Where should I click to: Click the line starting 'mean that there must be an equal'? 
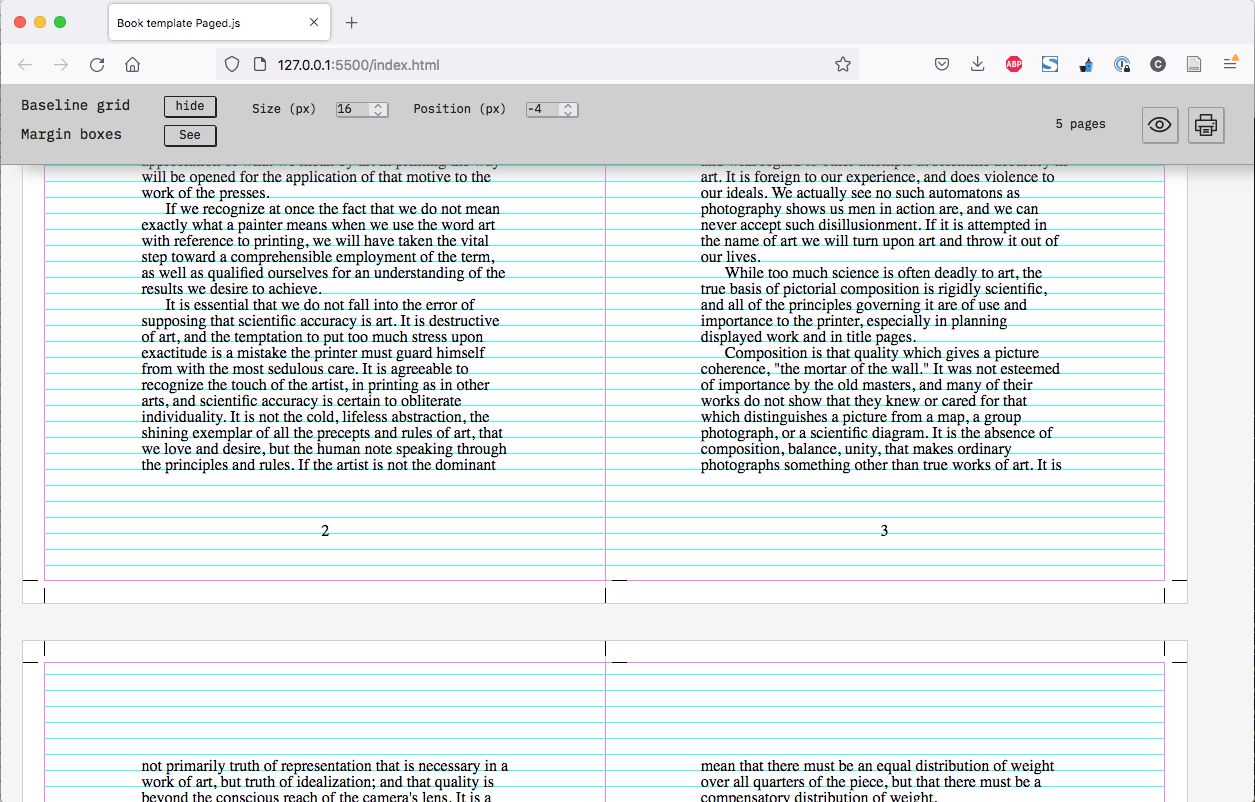tap(877, 766)
